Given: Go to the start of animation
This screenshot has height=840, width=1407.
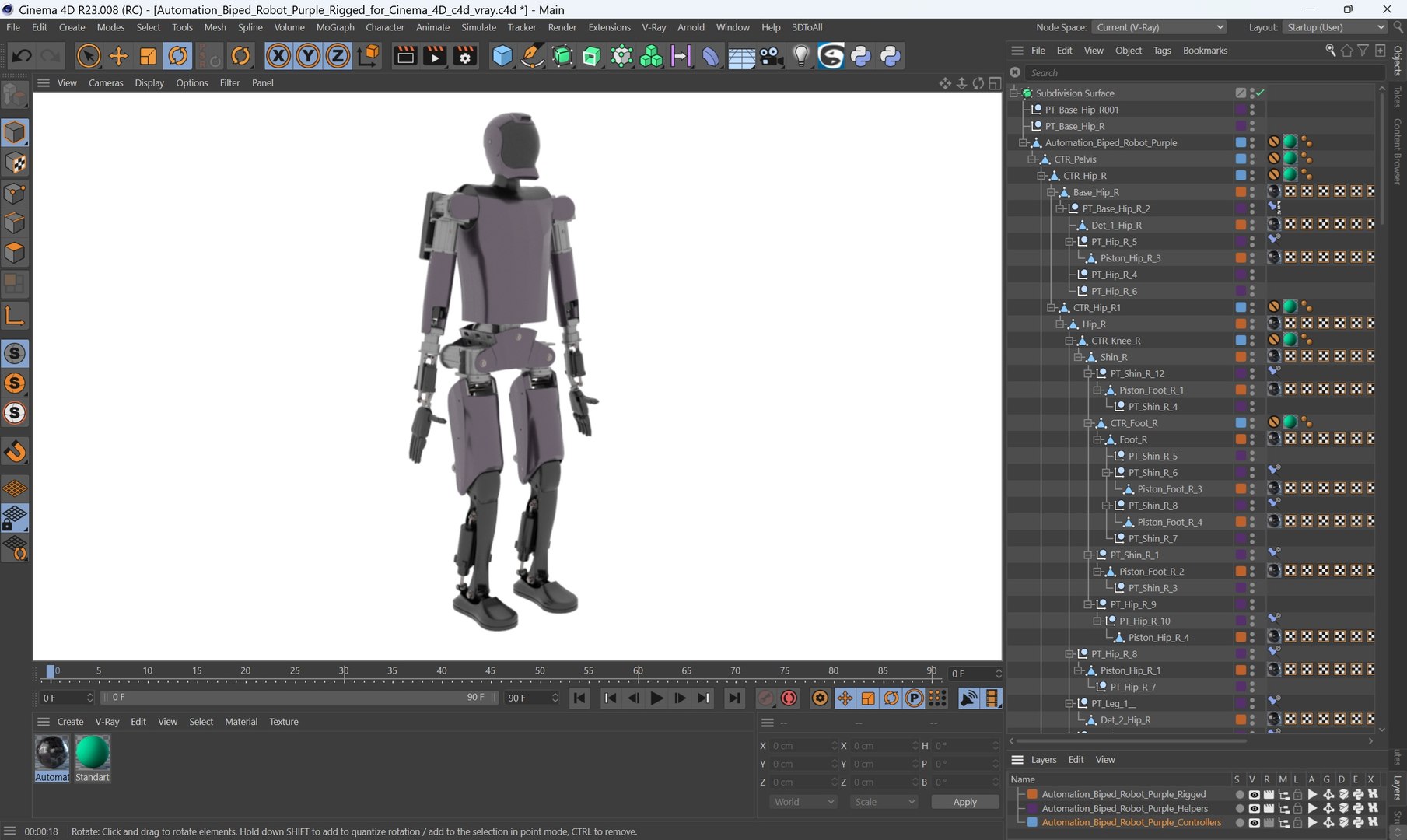Looking at the screenshot, I should [579, 698].
